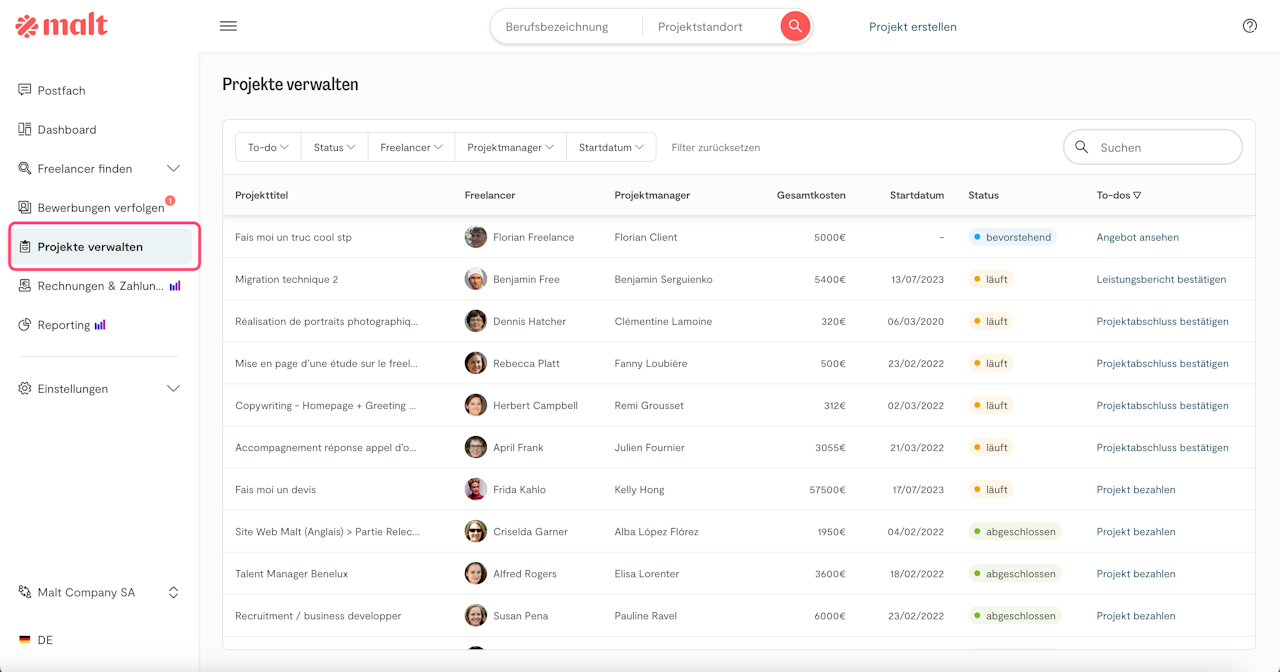The width and height of the screenshot is (1280, 672).
Task: Open the Projektmanager filter dropdown
Action: [x=510, y=147]
